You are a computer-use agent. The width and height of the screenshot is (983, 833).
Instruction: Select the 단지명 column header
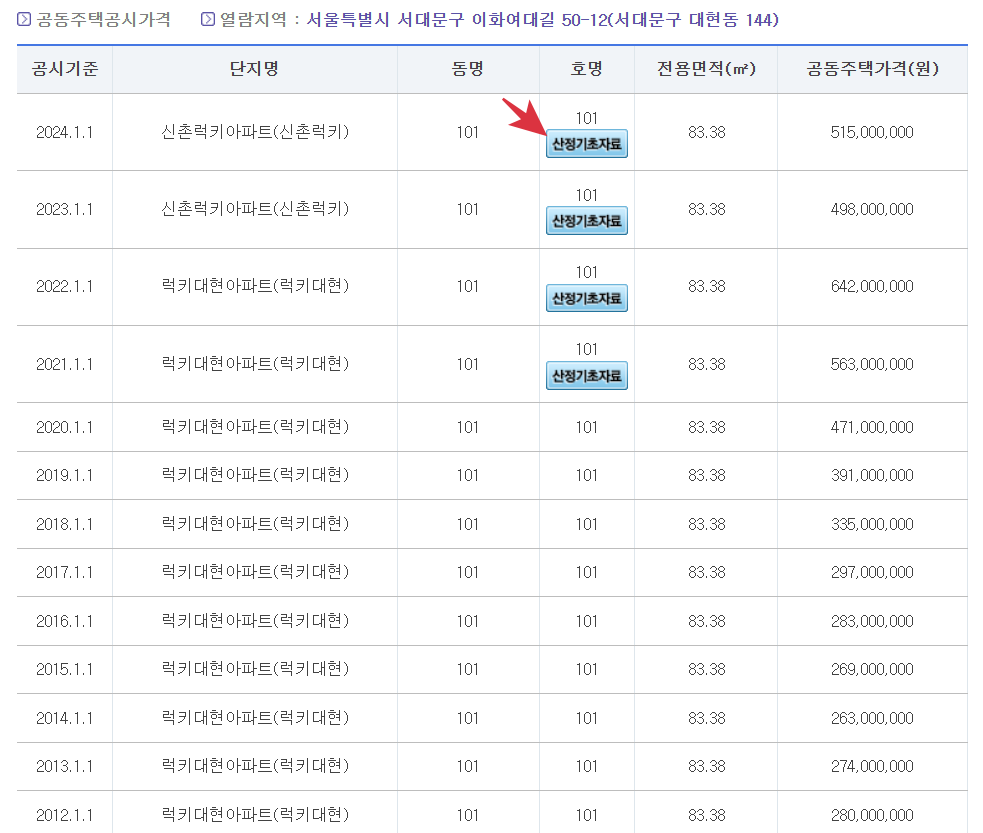pyautogui.click(x=254, y=69)
